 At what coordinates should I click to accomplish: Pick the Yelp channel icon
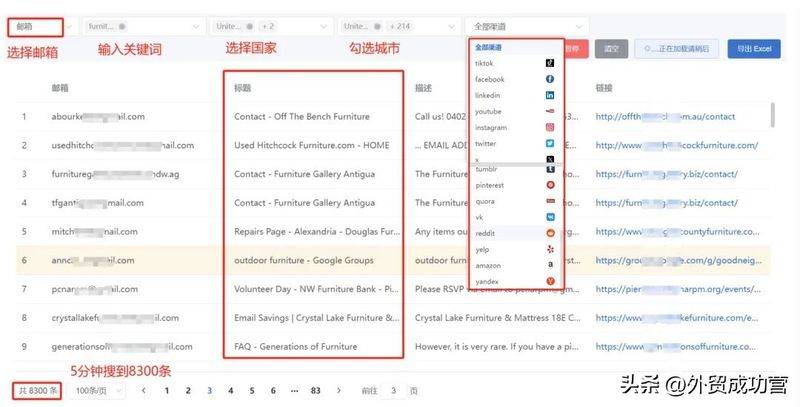pyautogui.click(x=550, y=249)
